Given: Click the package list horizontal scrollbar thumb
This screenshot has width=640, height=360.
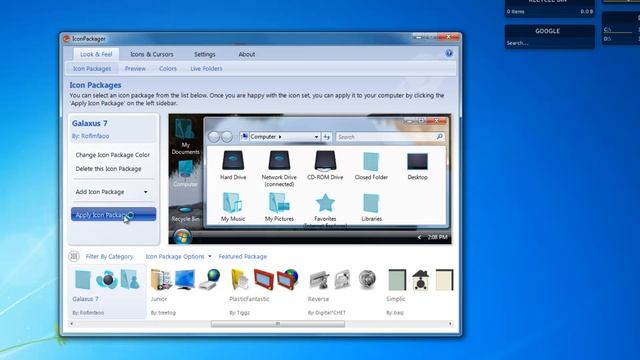Looking at the screenshot, I should coord(278,324).
